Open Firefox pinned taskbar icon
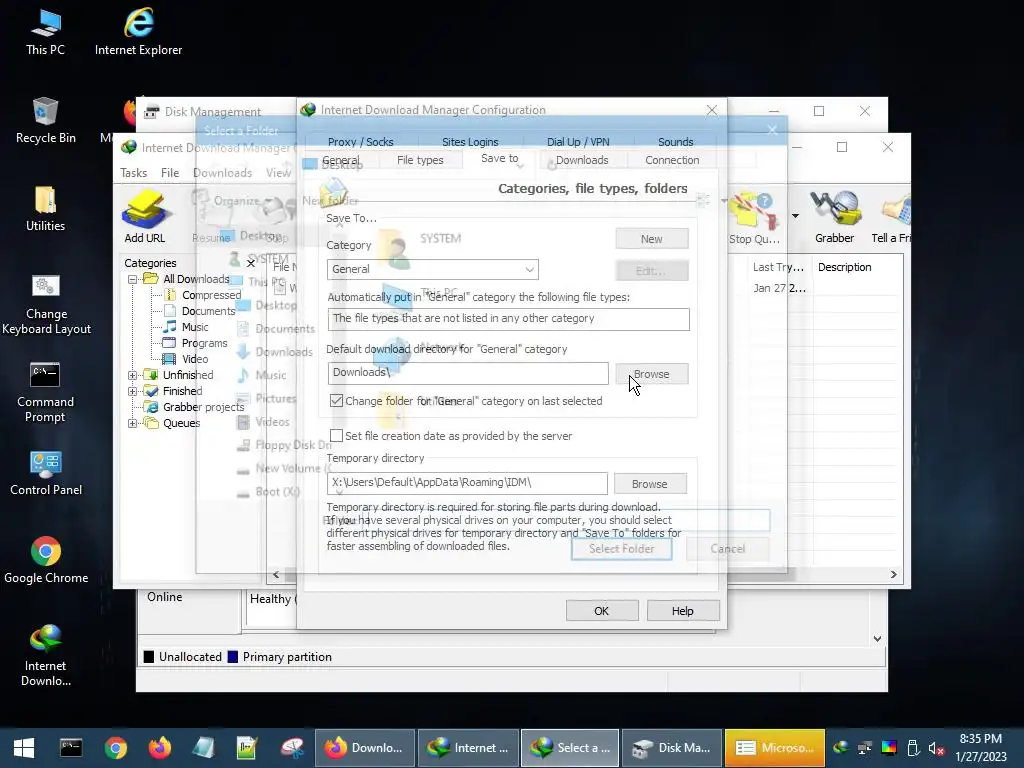The height and width of the screenshot is (768, 1024). pos(159,748)
